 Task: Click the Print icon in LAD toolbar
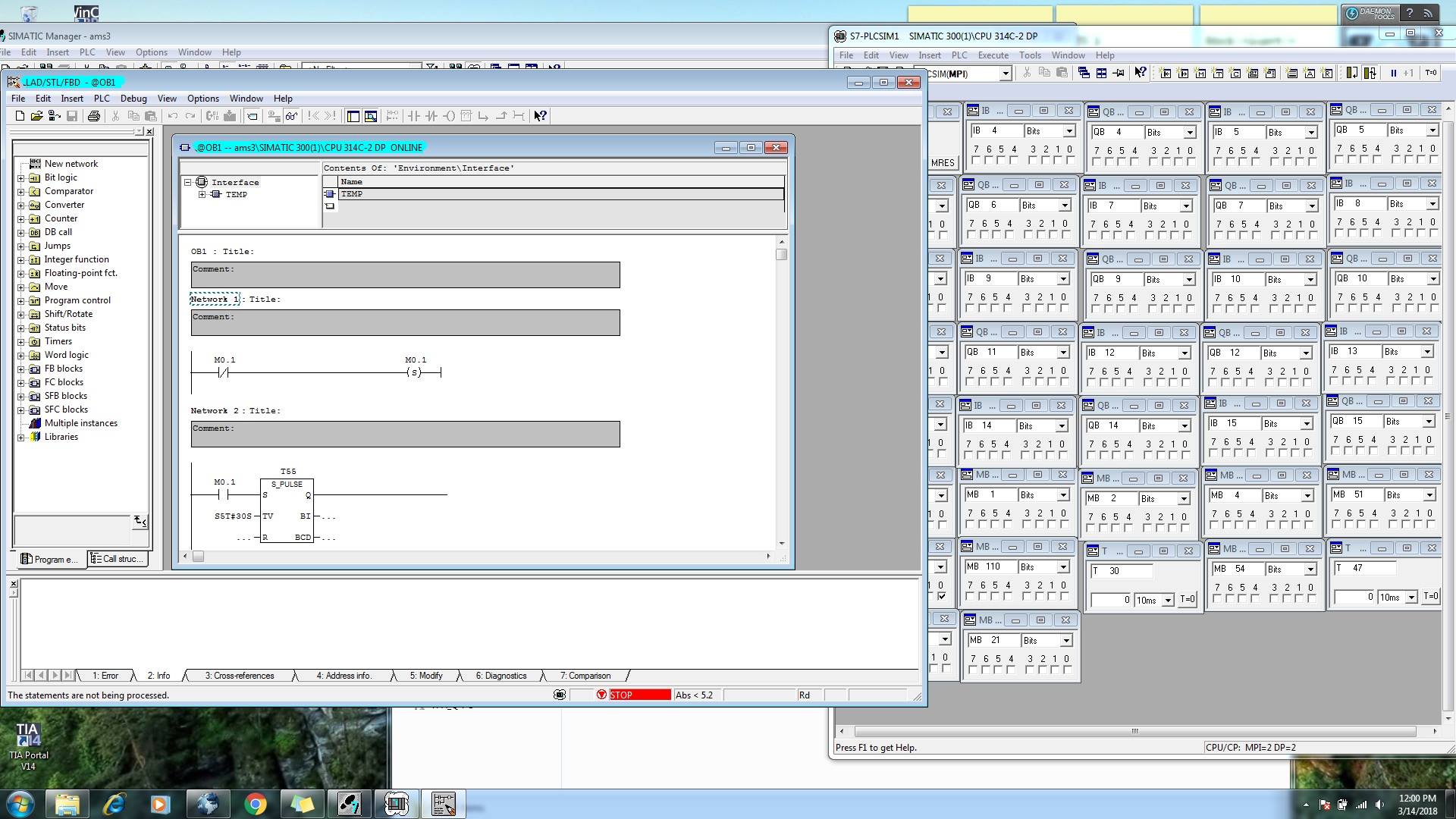click(93, 116)
